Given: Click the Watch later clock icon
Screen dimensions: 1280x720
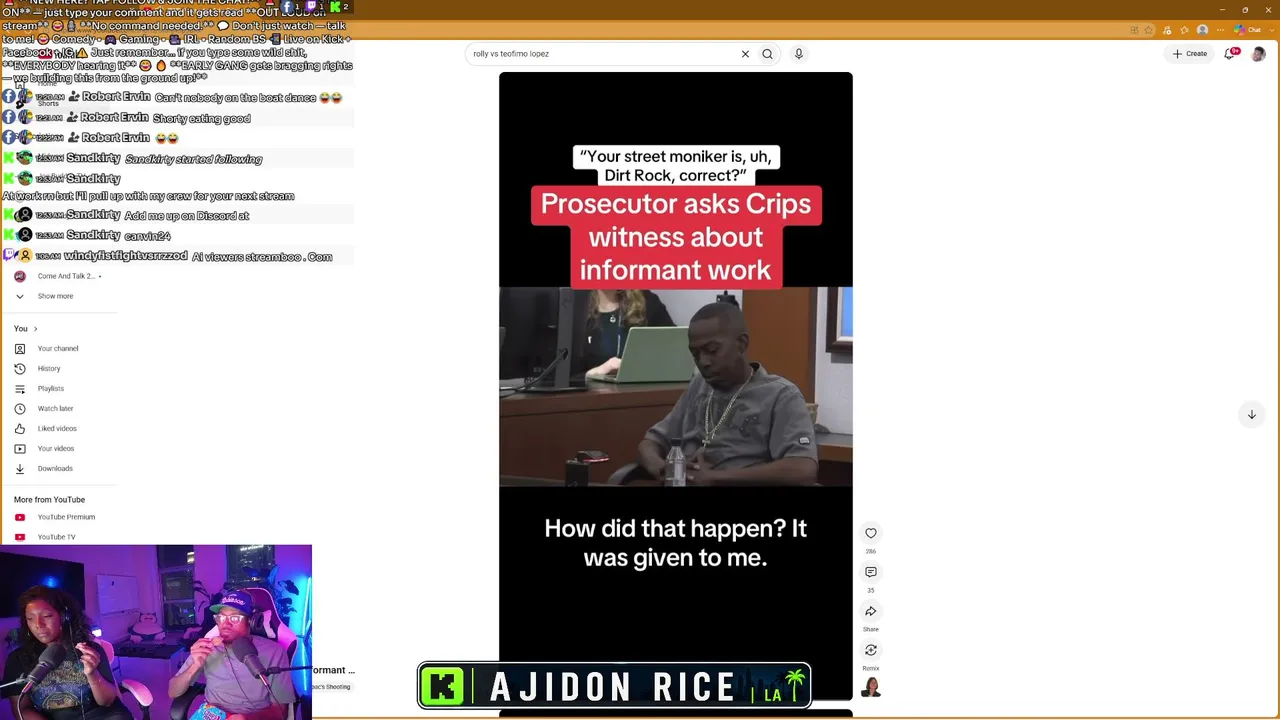Looking at the screenshot, I should (x=20, y=409).
